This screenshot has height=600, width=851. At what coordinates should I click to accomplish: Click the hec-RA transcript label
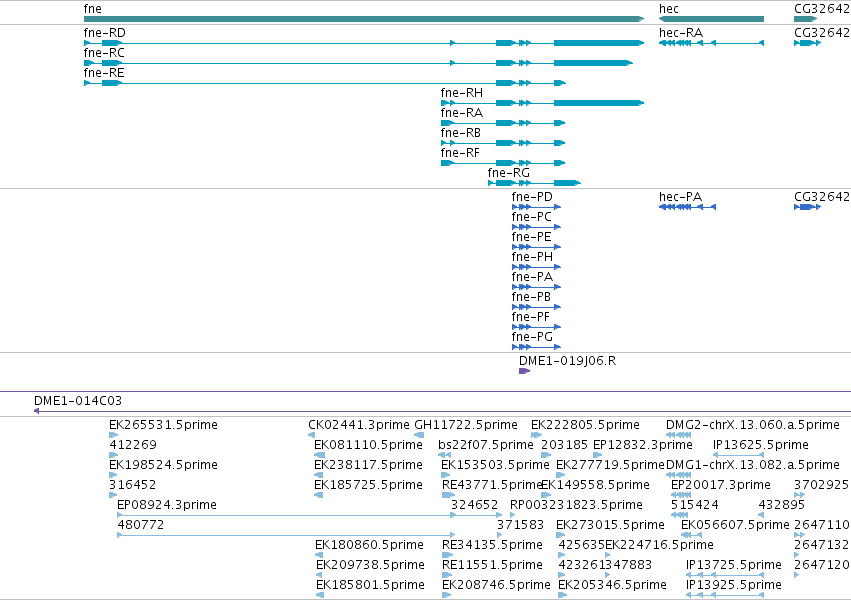point(681,33)
